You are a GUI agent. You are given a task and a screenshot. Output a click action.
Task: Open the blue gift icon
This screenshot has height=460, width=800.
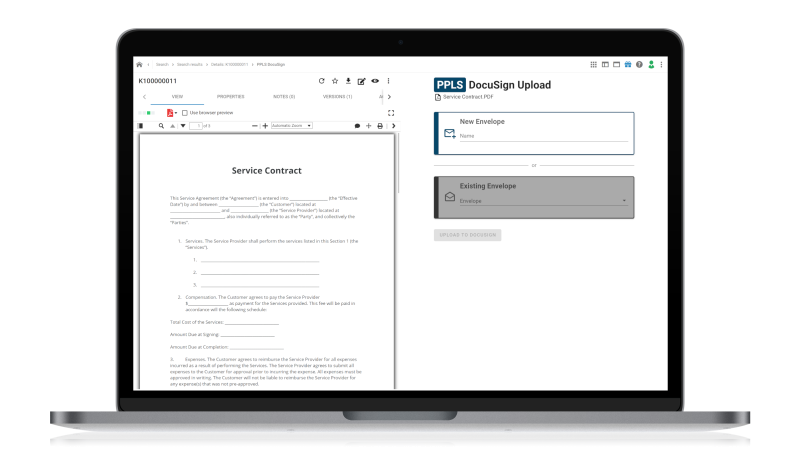628,65
